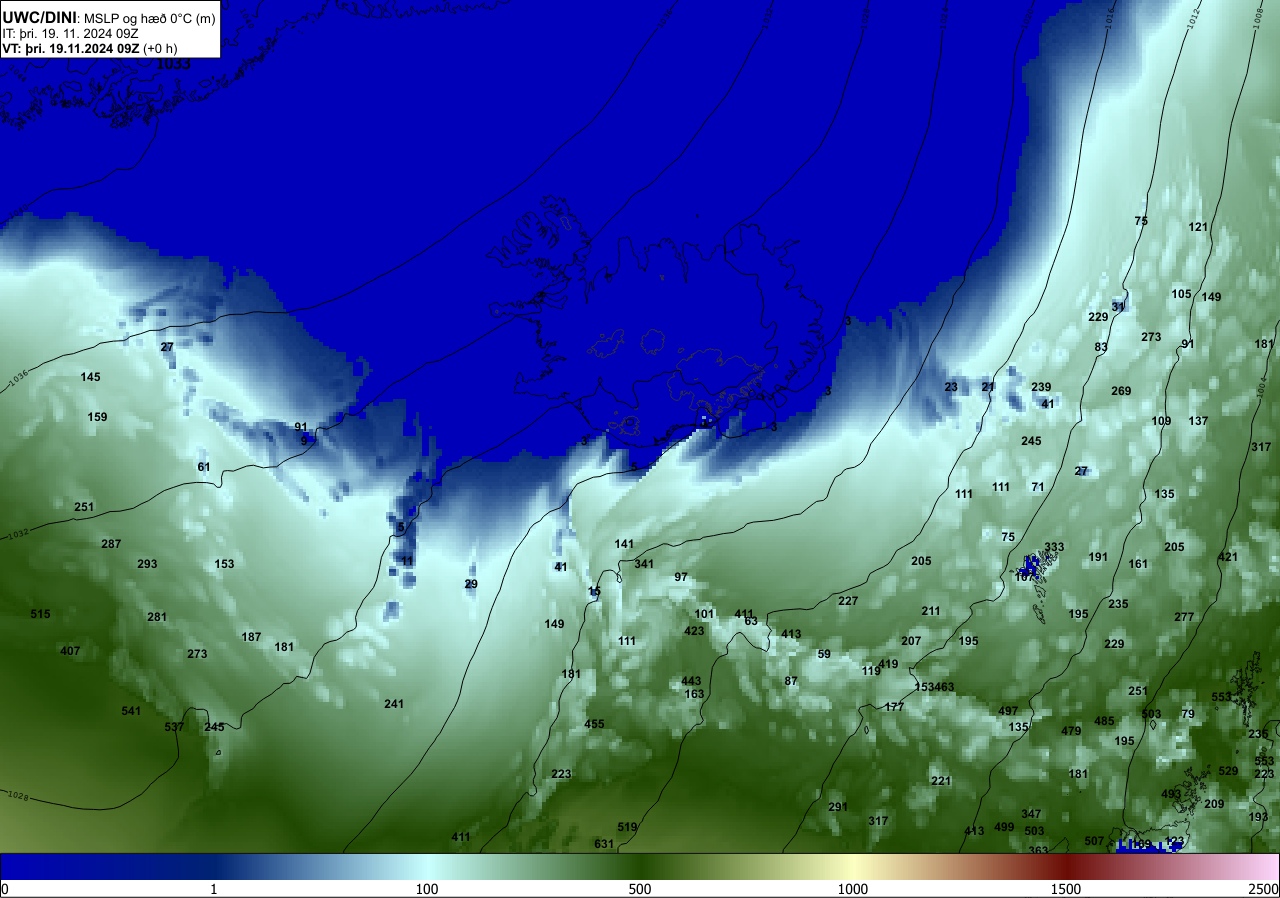Click the height value 159 on the map

pyautogui.click(x=97, y=417)
